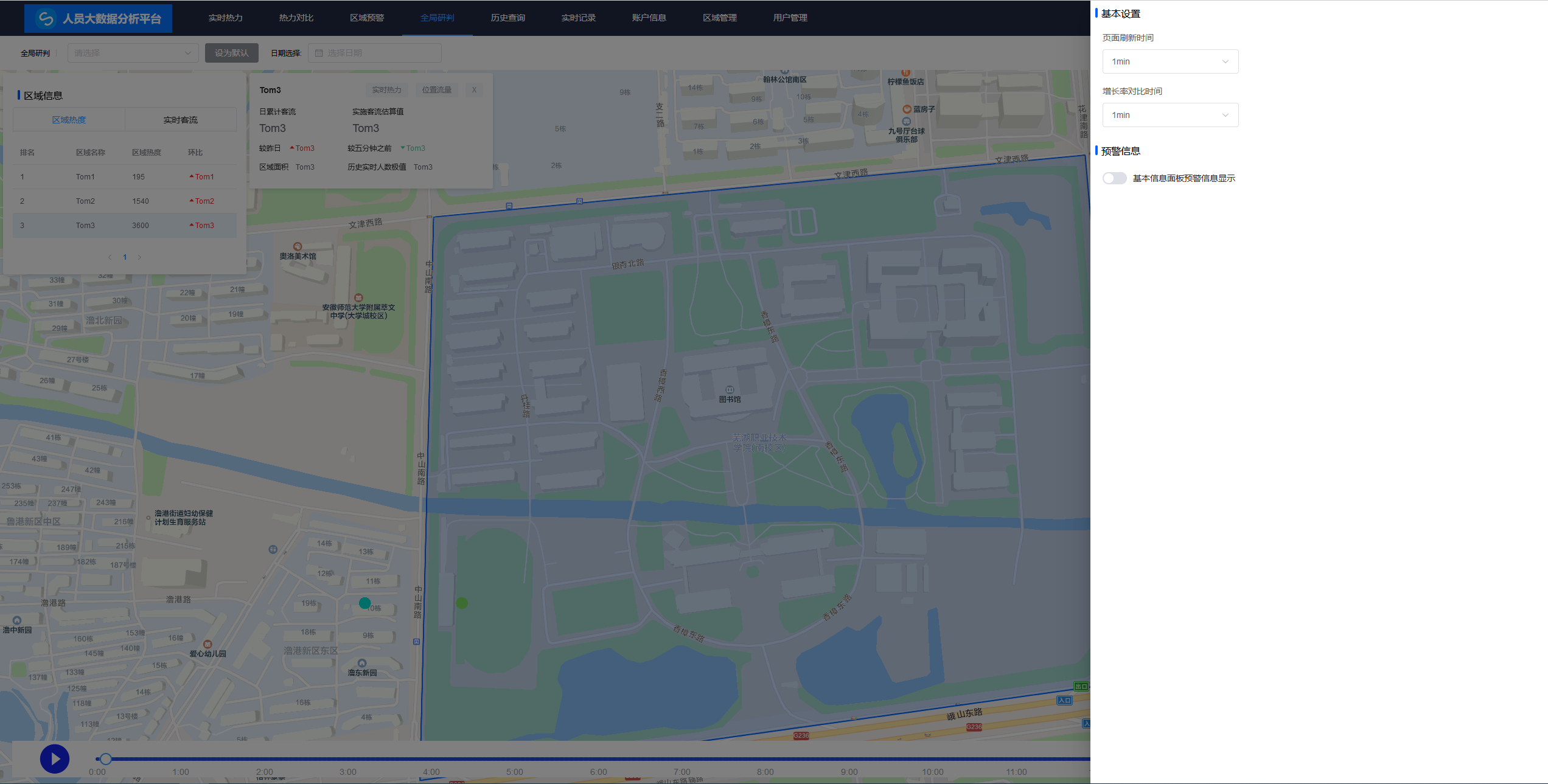Click the teal heat point marker on map
This screenshot has height=784, width=1548.
click(365, 603)
